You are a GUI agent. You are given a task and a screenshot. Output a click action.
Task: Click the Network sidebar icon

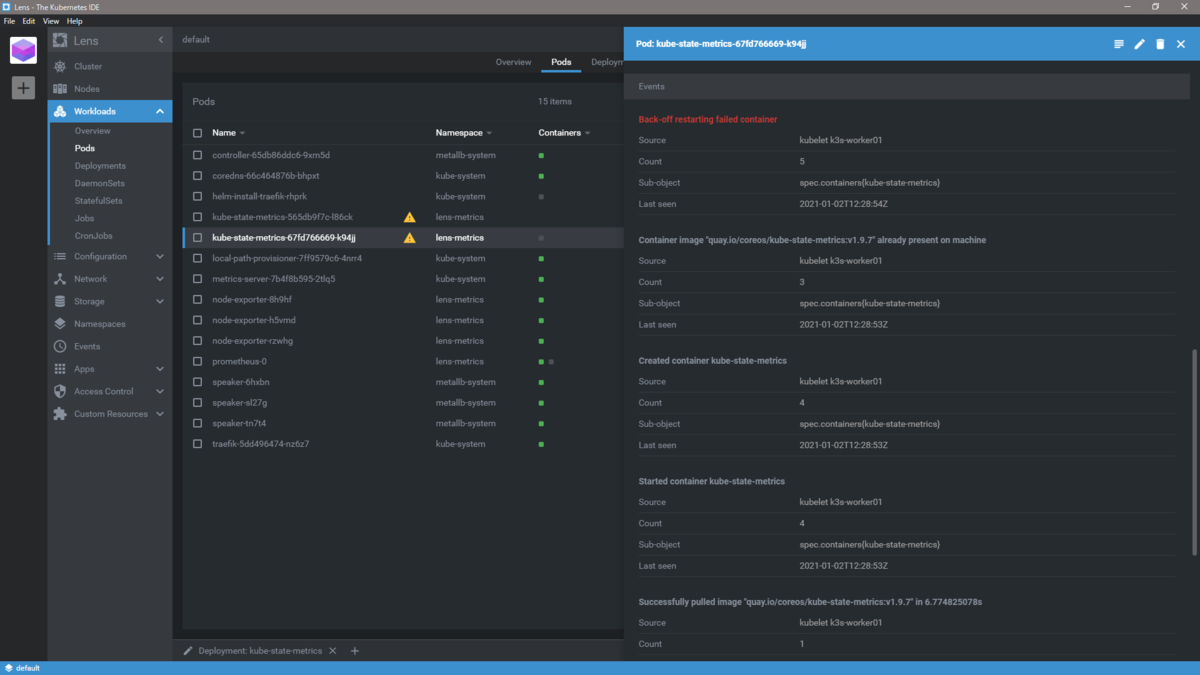pyautogui.click(x=60, y=279)
